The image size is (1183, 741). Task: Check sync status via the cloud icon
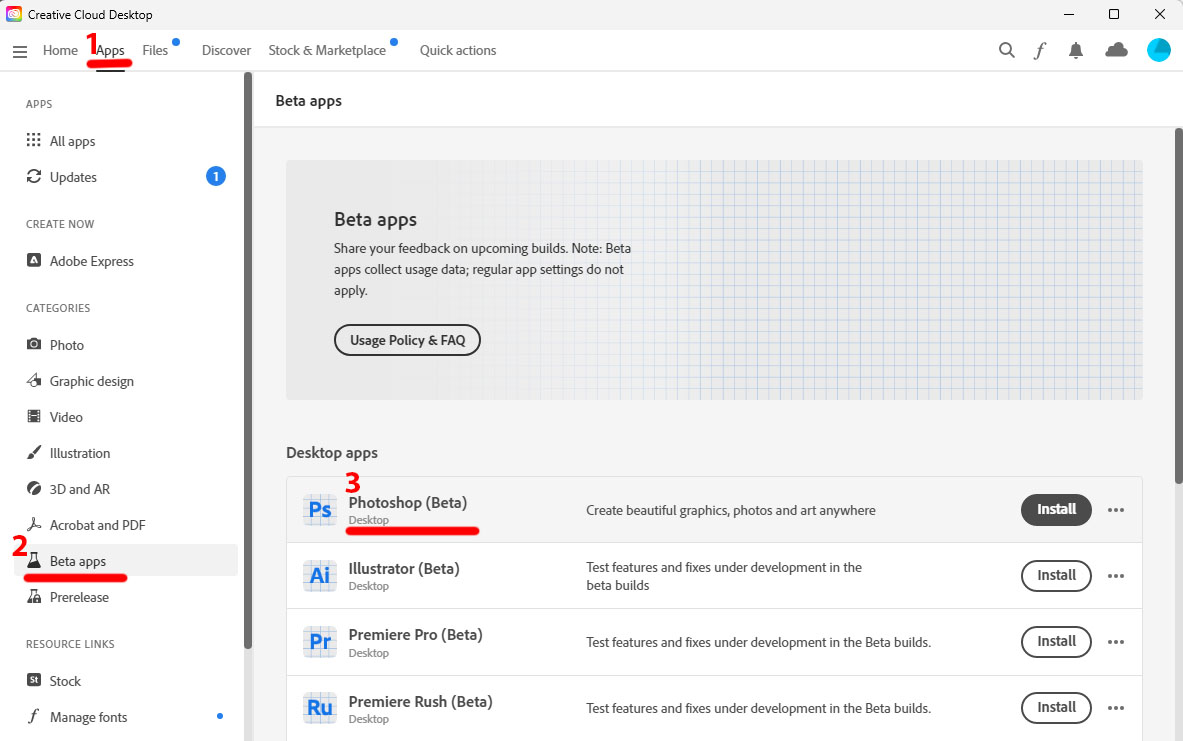click(1116, 49)
